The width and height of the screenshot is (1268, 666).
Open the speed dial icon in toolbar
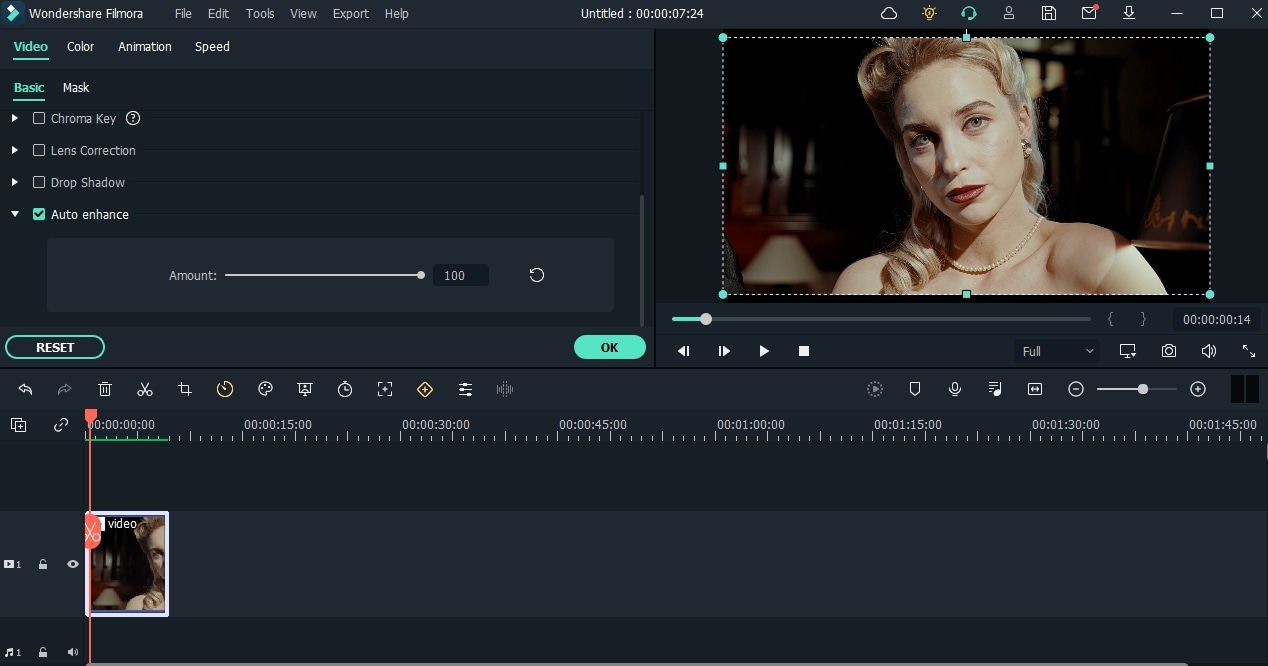coord(225,389)
